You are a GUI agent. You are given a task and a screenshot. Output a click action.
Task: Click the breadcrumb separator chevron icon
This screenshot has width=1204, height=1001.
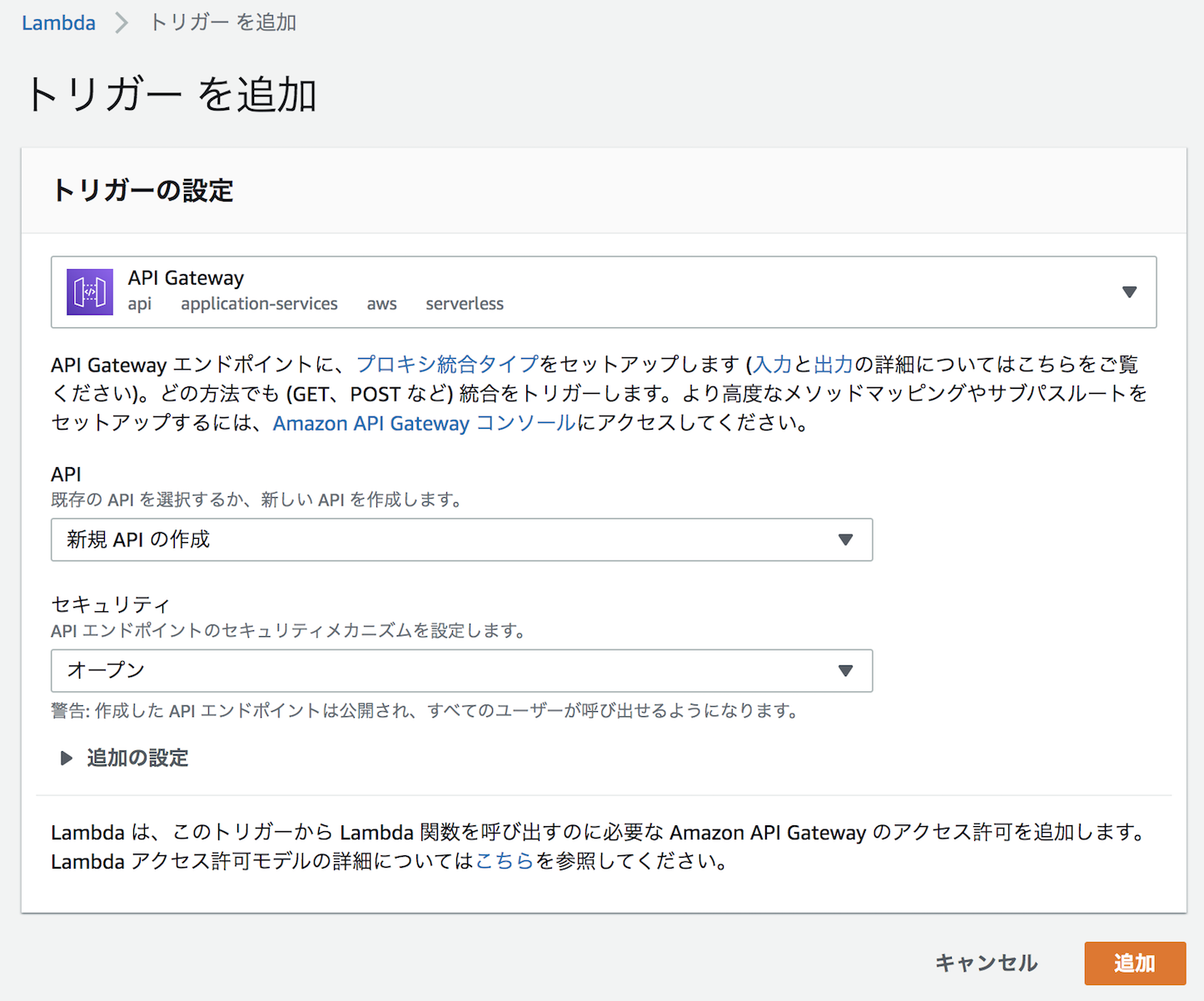pos(122,22)
